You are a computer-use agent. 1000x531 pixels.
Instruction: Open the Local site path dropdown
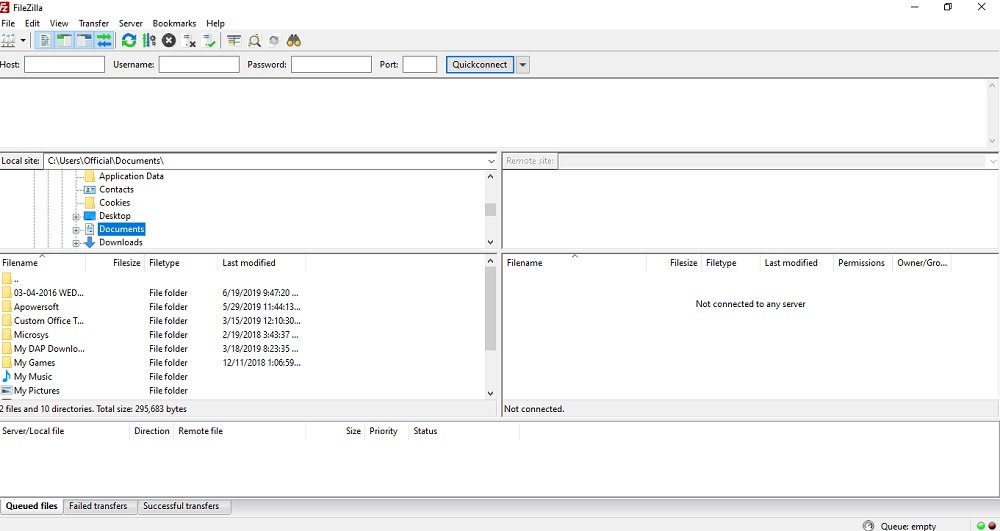click(490, 161)
